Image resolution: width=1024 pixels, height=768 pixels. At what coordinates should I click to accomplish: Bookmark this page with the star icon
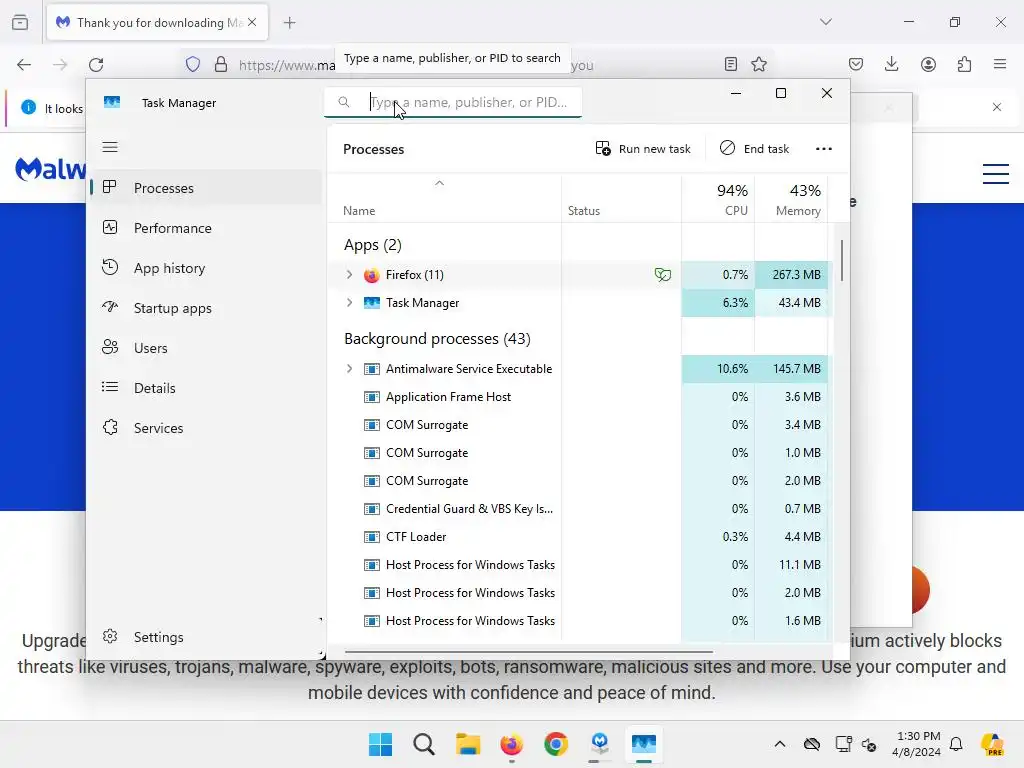click(759, 64)
